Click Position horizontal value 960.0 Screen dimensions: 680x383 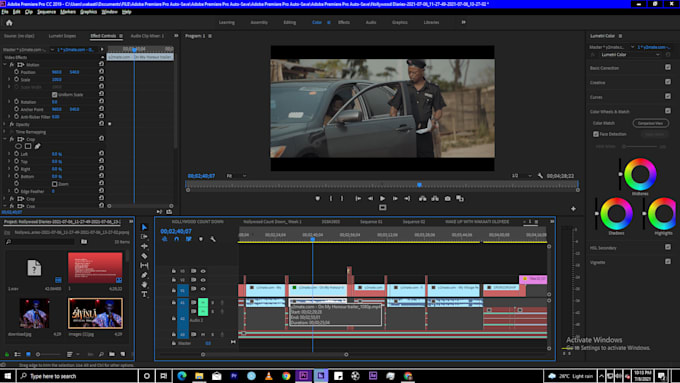(56, 72)
